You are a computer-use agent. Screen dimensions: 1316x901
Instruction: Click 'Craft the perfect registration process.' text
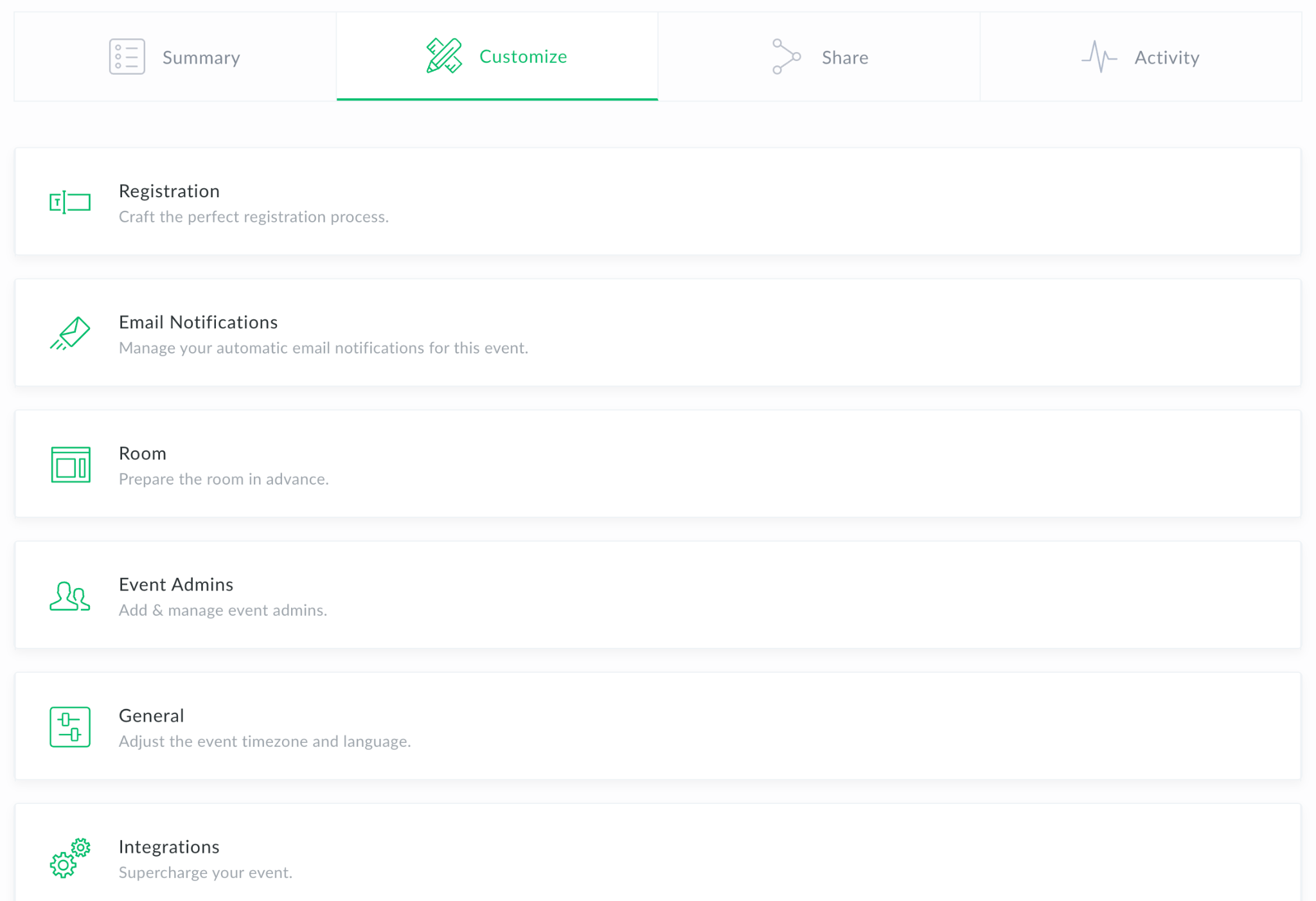coord(254,217)
